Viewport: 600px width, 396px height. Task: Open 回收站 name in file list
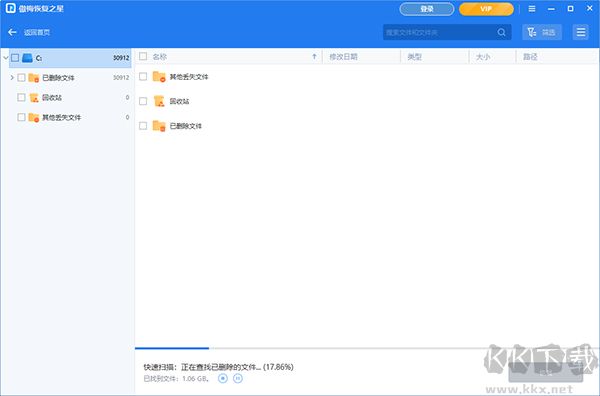179,101
